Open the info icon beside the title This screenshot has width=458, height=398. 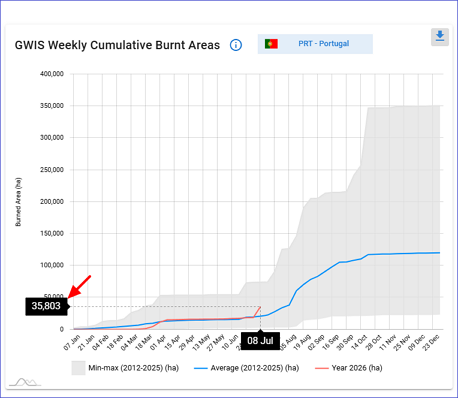pyautogui.click(x=236, y=45)
